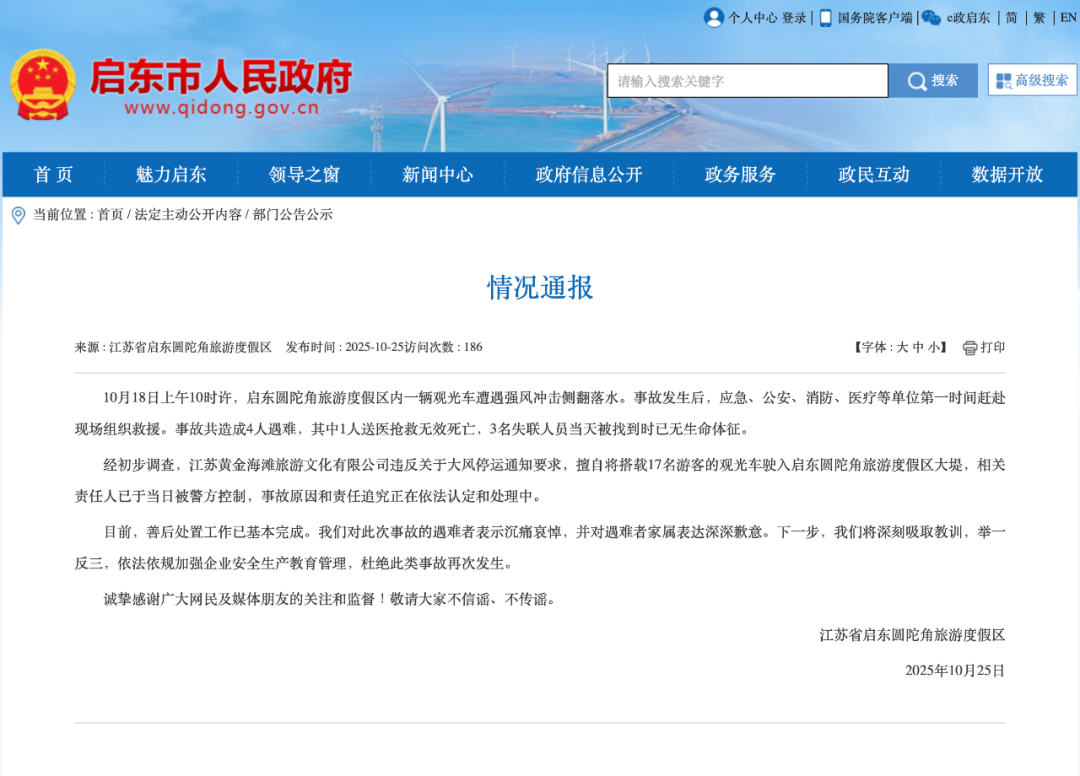The width and height of the screenshot is (1080, 776).
Task: Open 新闻中心 navigation item
Action: (437, 174)
